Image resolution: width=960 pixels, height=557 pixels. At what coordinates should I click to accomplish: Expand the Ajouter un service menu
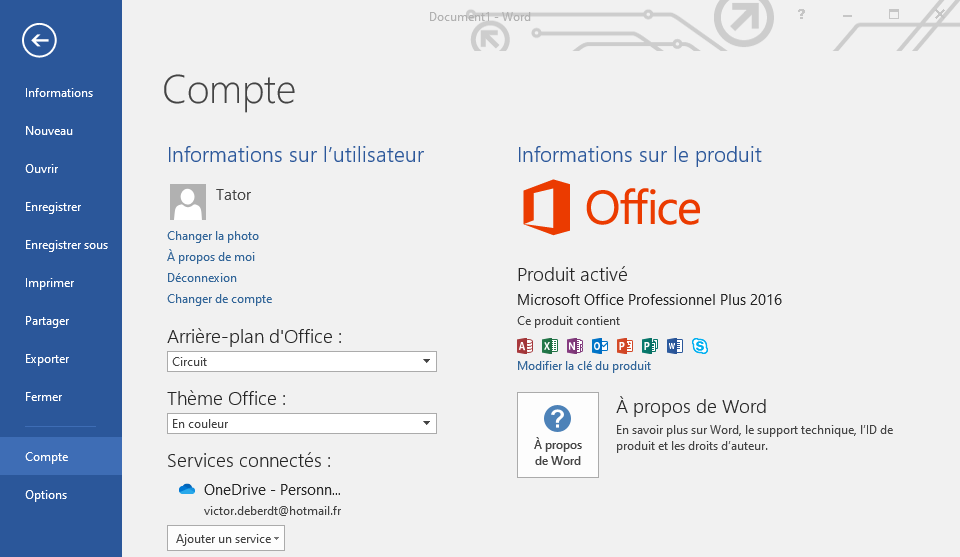click(x=226, y=539)
